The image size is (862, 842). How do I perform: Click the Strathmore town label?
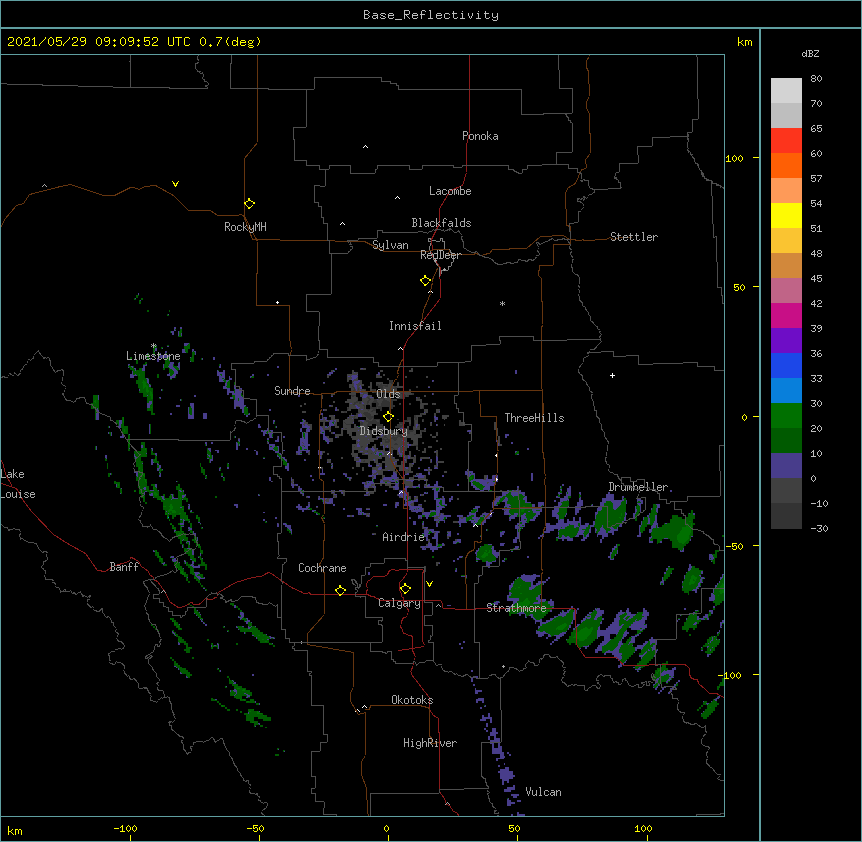[x=516, y=608]
